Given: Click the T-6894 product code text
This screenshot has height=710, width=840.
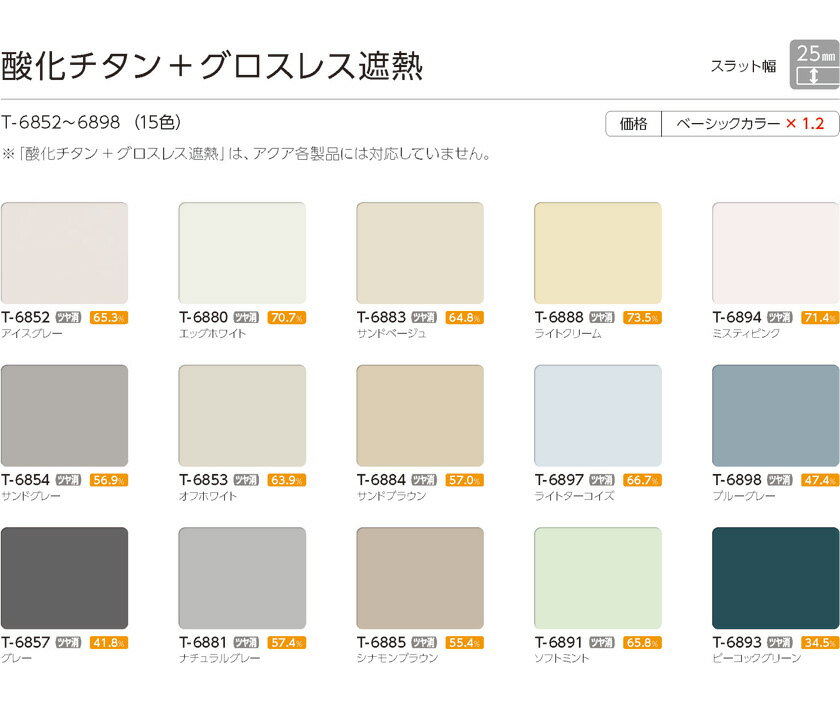Looking at the screenshot, I should tap(737, 318).
